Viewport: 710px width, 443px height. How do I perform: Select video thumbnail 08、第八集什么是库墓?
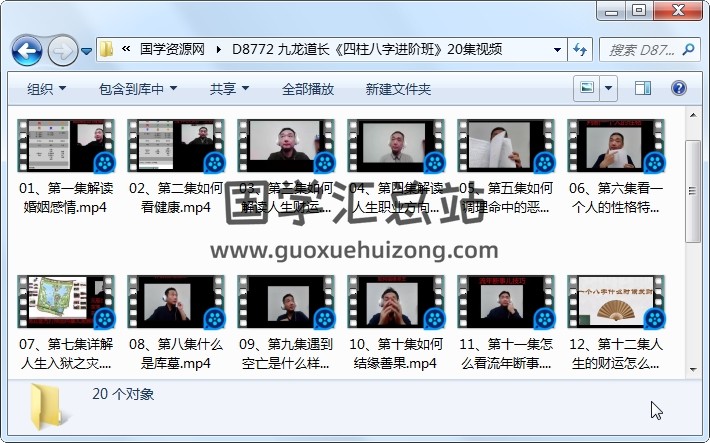tap(176, 302)
